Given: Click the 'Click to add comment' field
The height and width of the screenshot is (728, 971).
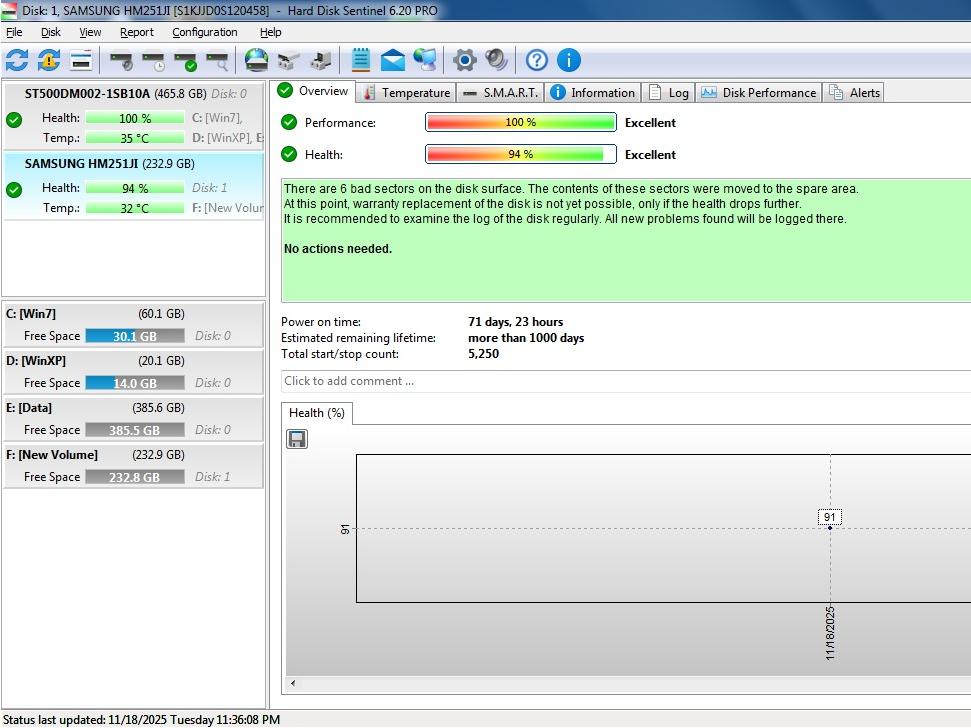Looking at the screenshot, I should tap(620, 381).
